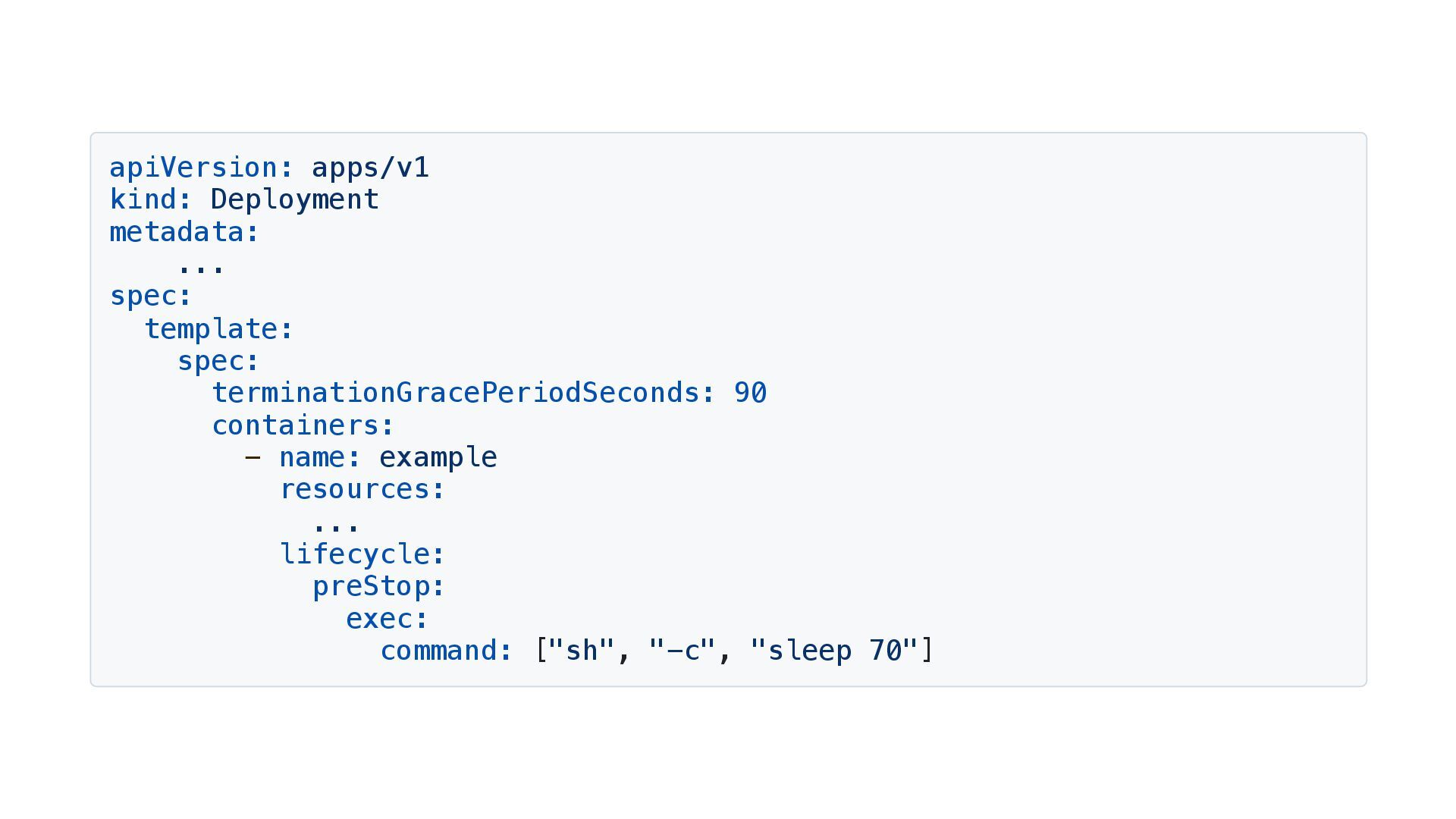1456x819 pixels.
Task: Select the apps/v1 value text
Action: [370, 168]
